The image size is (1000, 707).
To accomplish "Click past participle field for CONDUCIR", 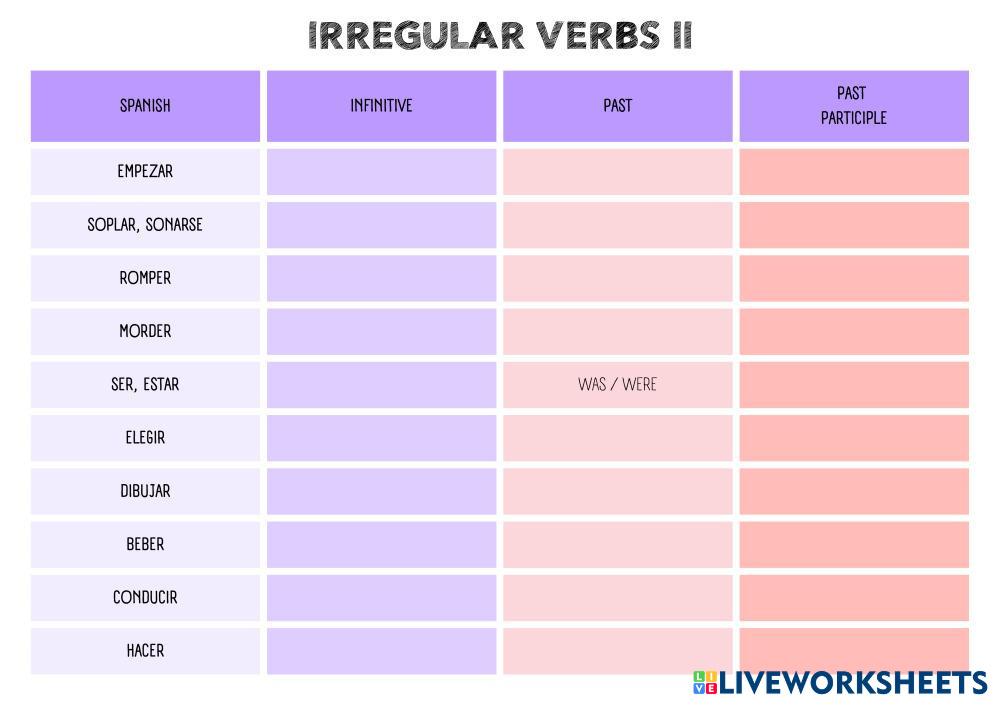I will coord(853,597).
